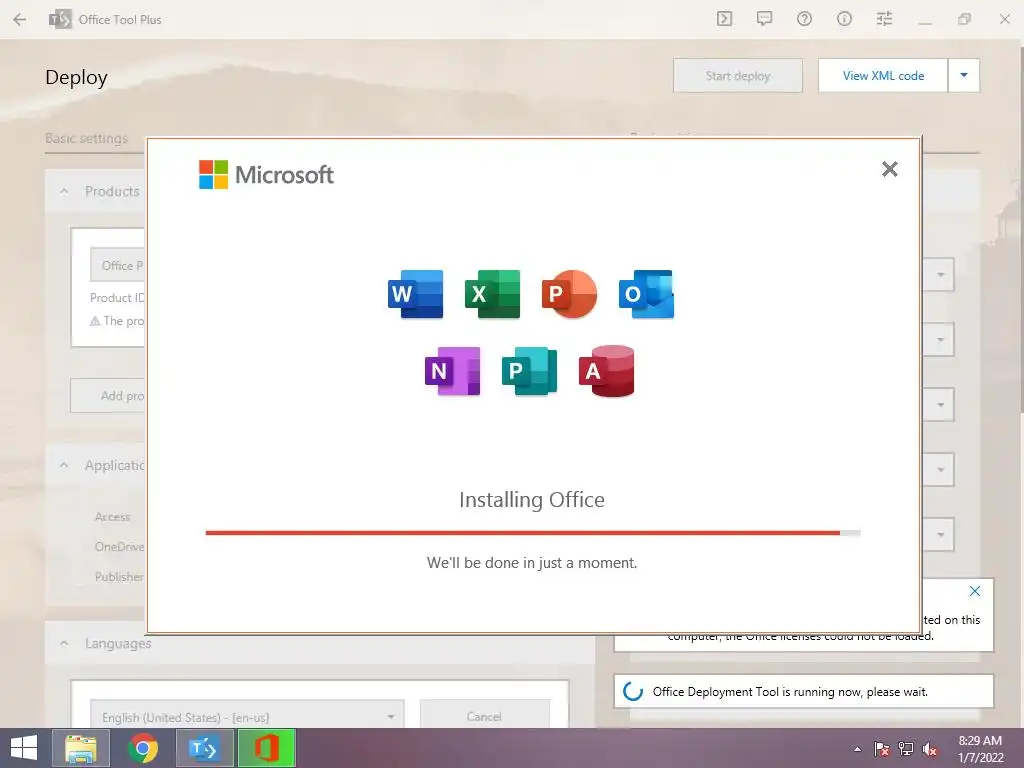
Task: Dismiss the license notification with X
Action: click(975, 591)
